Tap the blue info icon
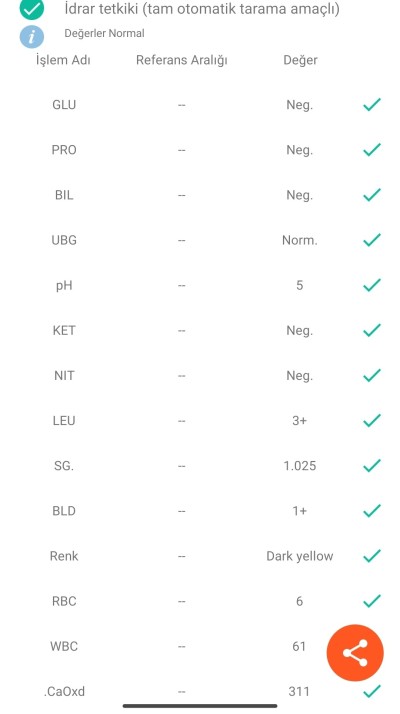Viewport: 400px width, 714px height. pos(32,36)
